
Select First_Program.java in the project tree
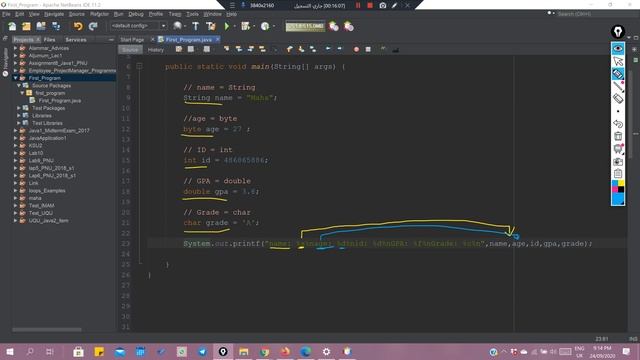pos(60,100)
